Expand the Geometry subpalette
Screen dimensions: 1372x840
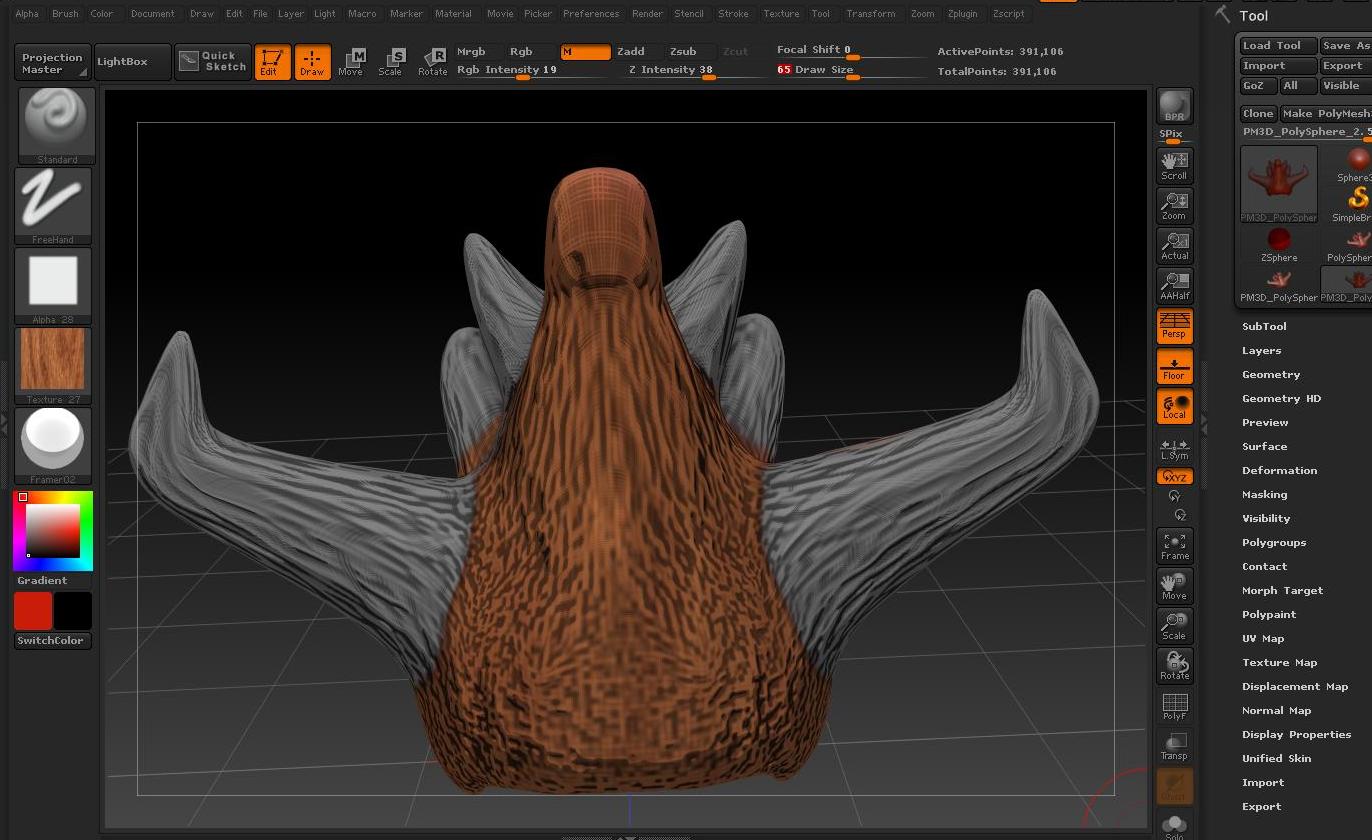pyautogui.click(x=1270, y=374)
